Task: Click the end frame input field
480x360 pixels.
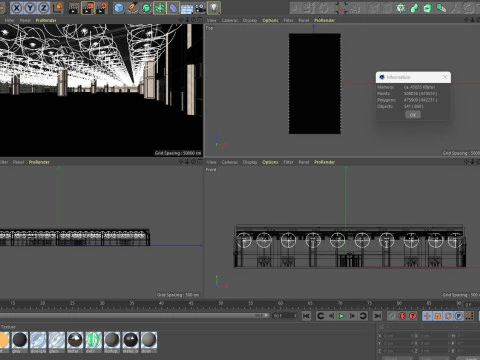Action: (x=285, y=316)
